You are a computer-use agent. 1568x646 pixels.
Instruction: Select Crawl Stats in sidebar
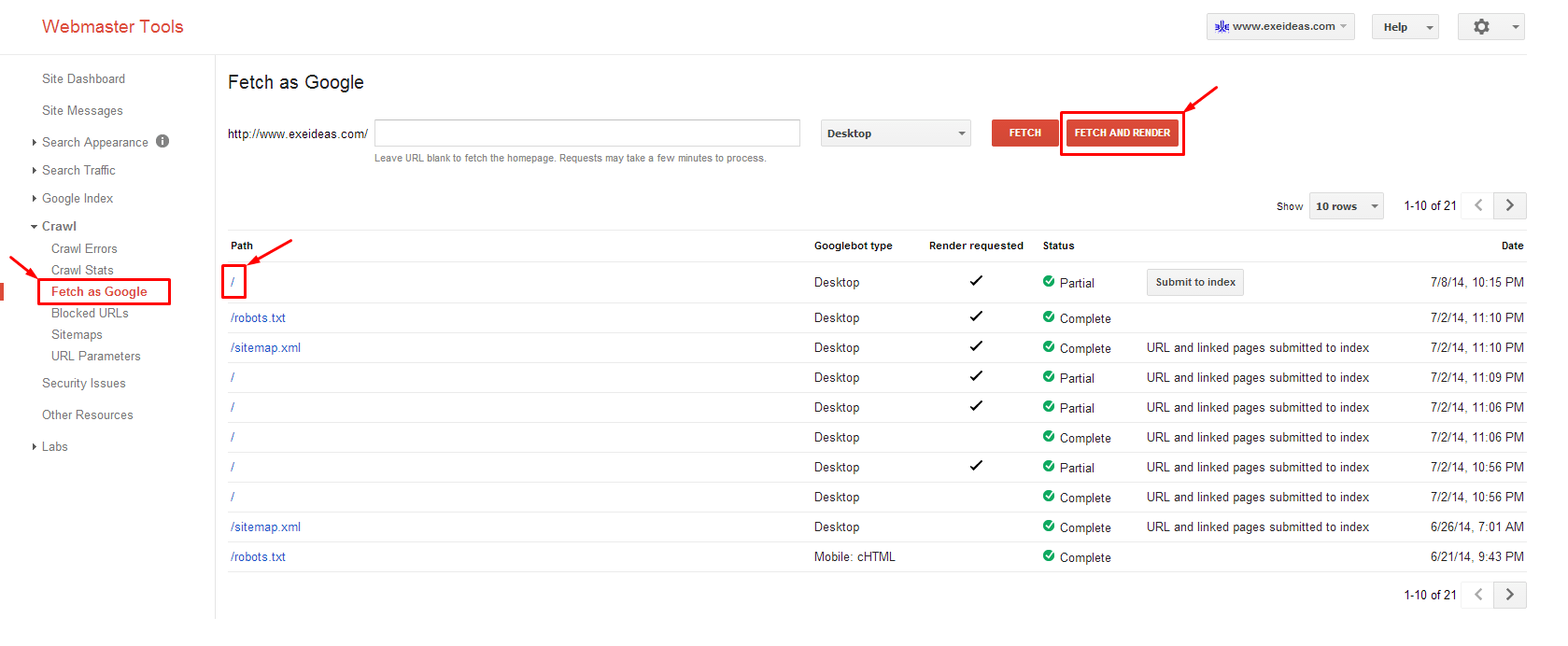point(82,270)
